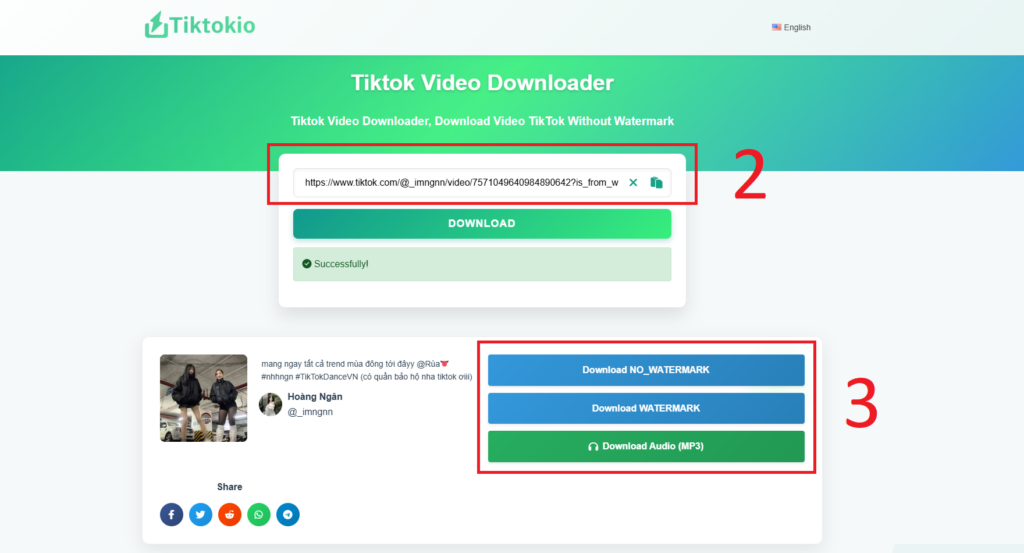This screenshot has height=553, width=1024.
Task: Click the Tiktokio logo in the header
Action: coord(200,25)
